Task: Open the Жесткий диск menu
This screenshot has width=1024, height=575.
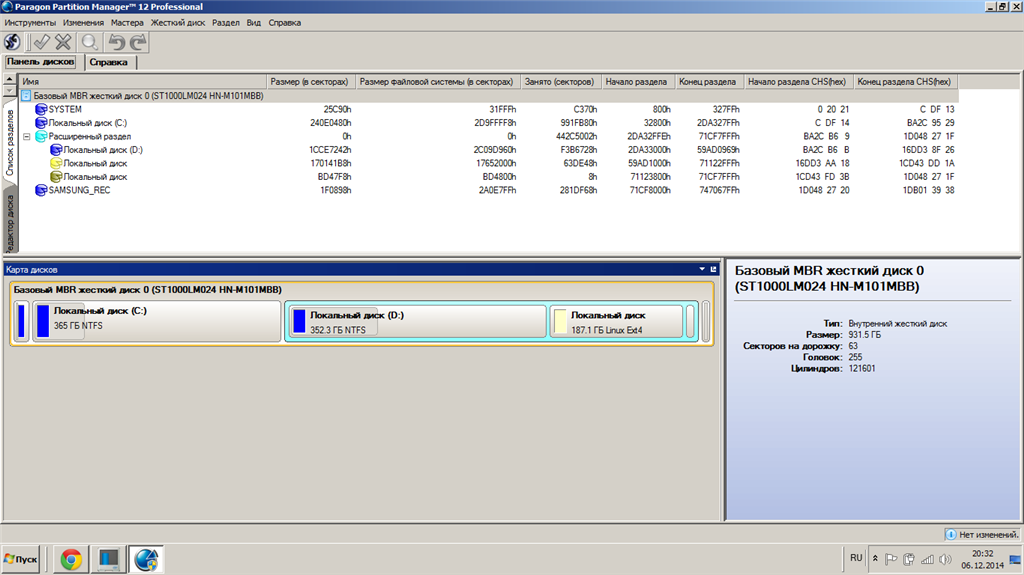Action: (178, 22)
